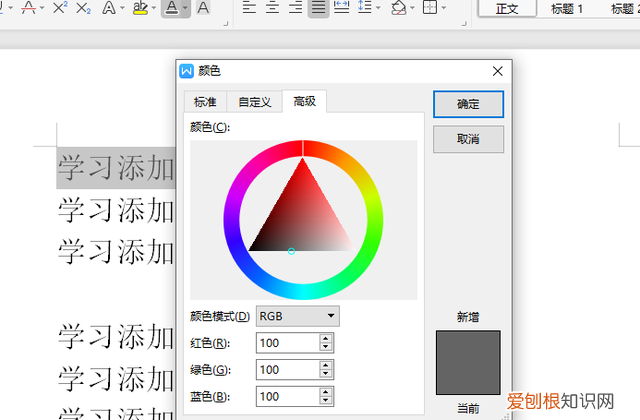
Task: Click the 绿色(G) value field
Action: coord(288,370)
